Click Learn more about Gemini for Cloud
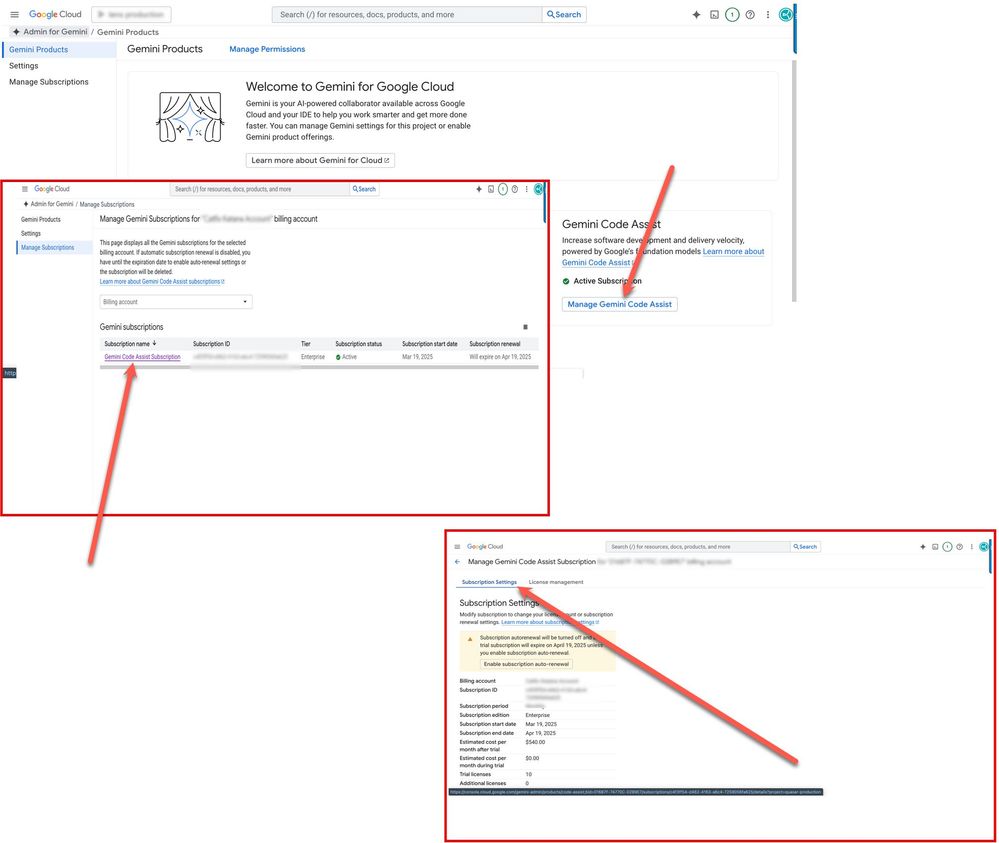 coord(320,161)
